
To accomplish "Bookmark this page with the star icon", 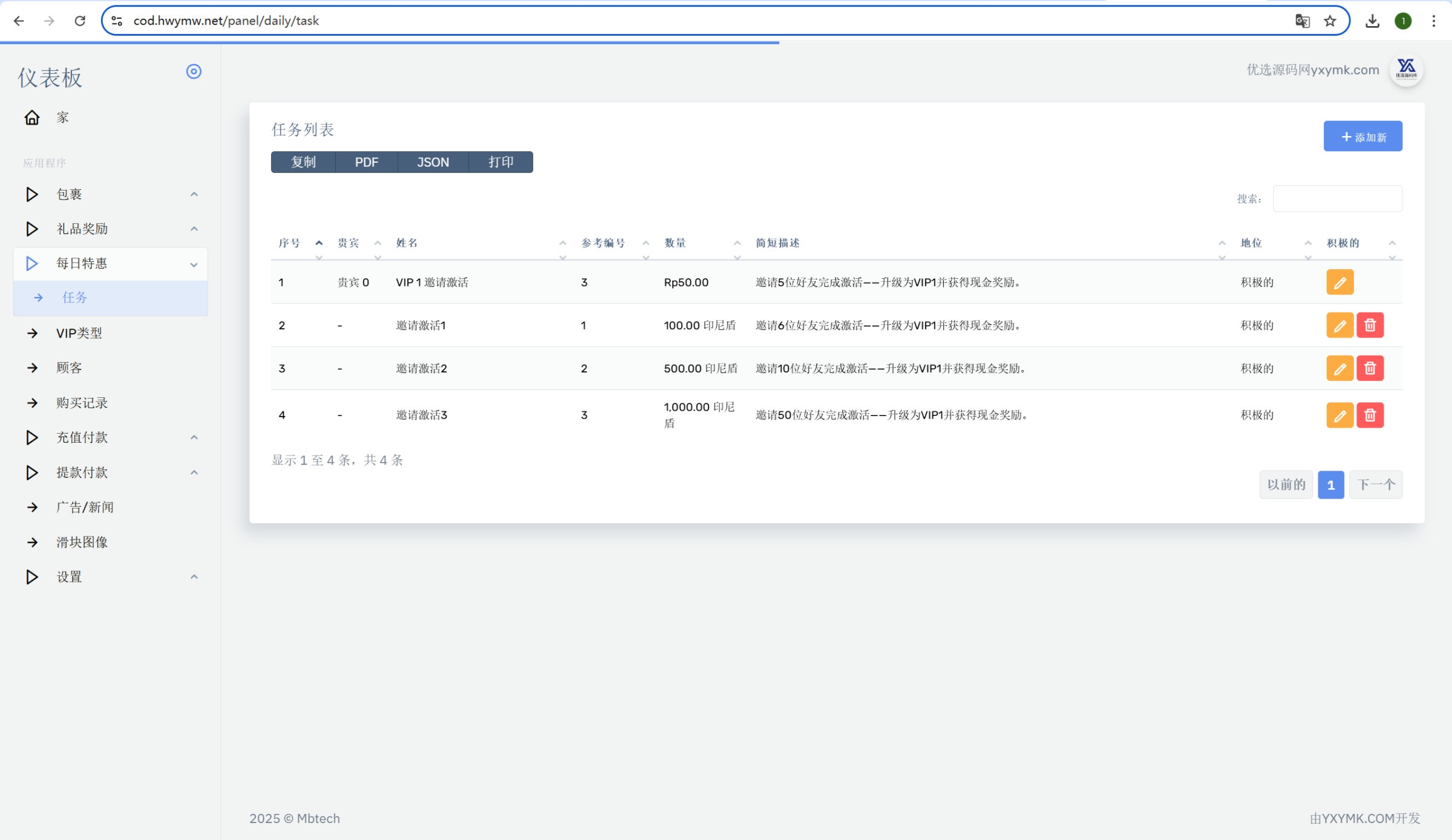I will 1330,21.
